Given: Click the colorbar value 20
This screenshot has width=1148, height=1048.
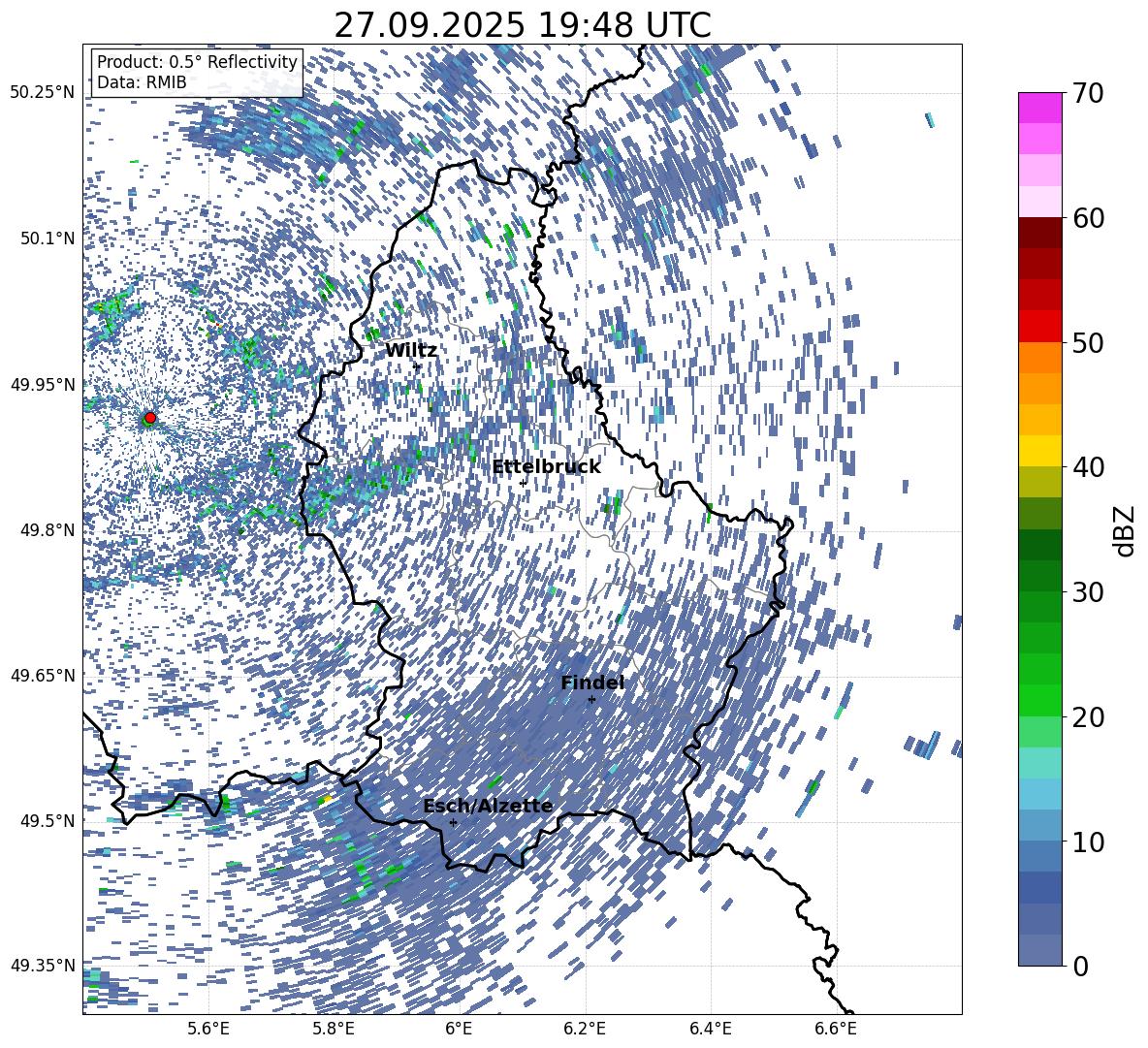Looking at the screenshot, I should [1088, 716].
